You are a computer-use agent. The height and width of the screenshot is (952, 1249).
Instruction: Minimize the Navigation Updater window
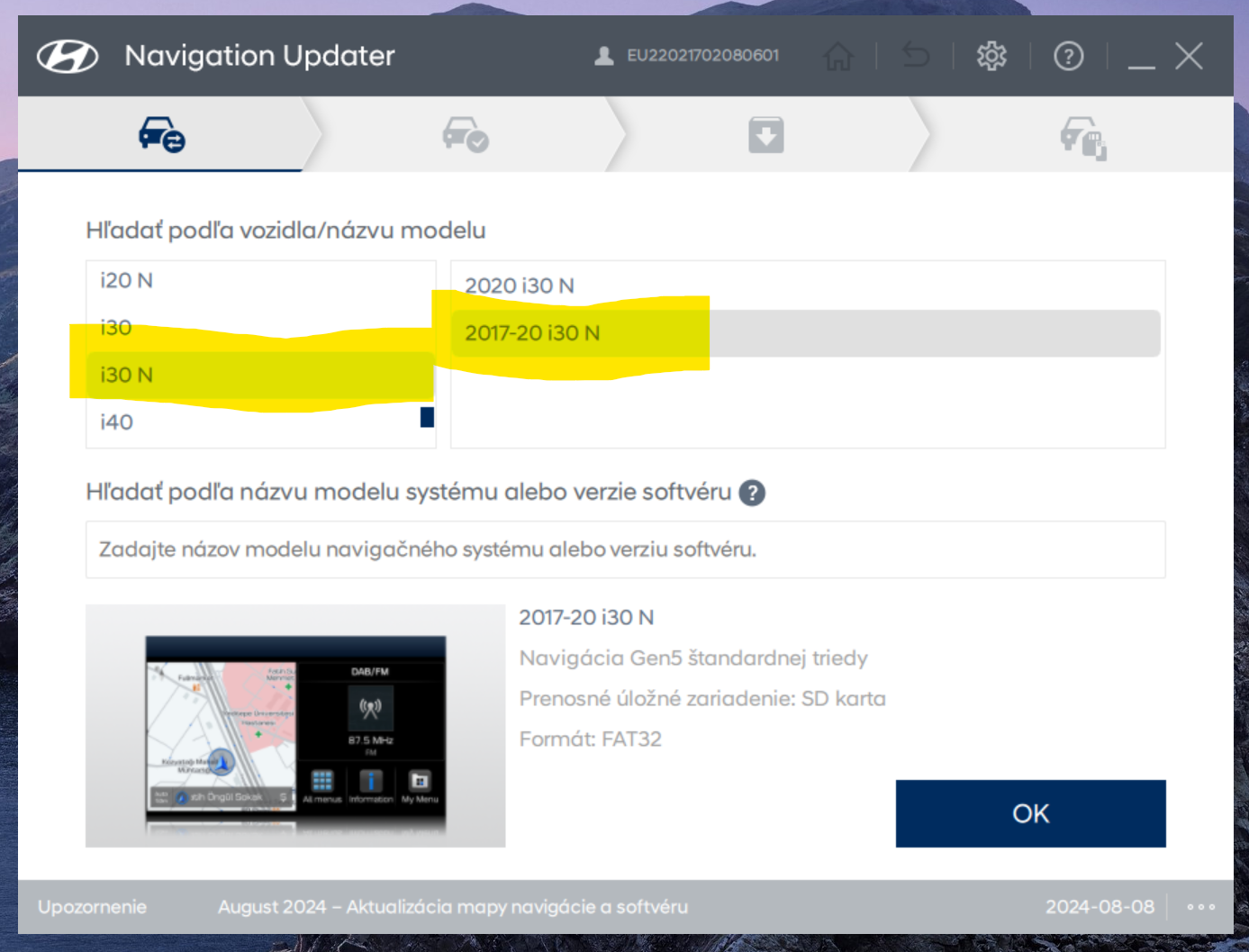coord(1142,65)
